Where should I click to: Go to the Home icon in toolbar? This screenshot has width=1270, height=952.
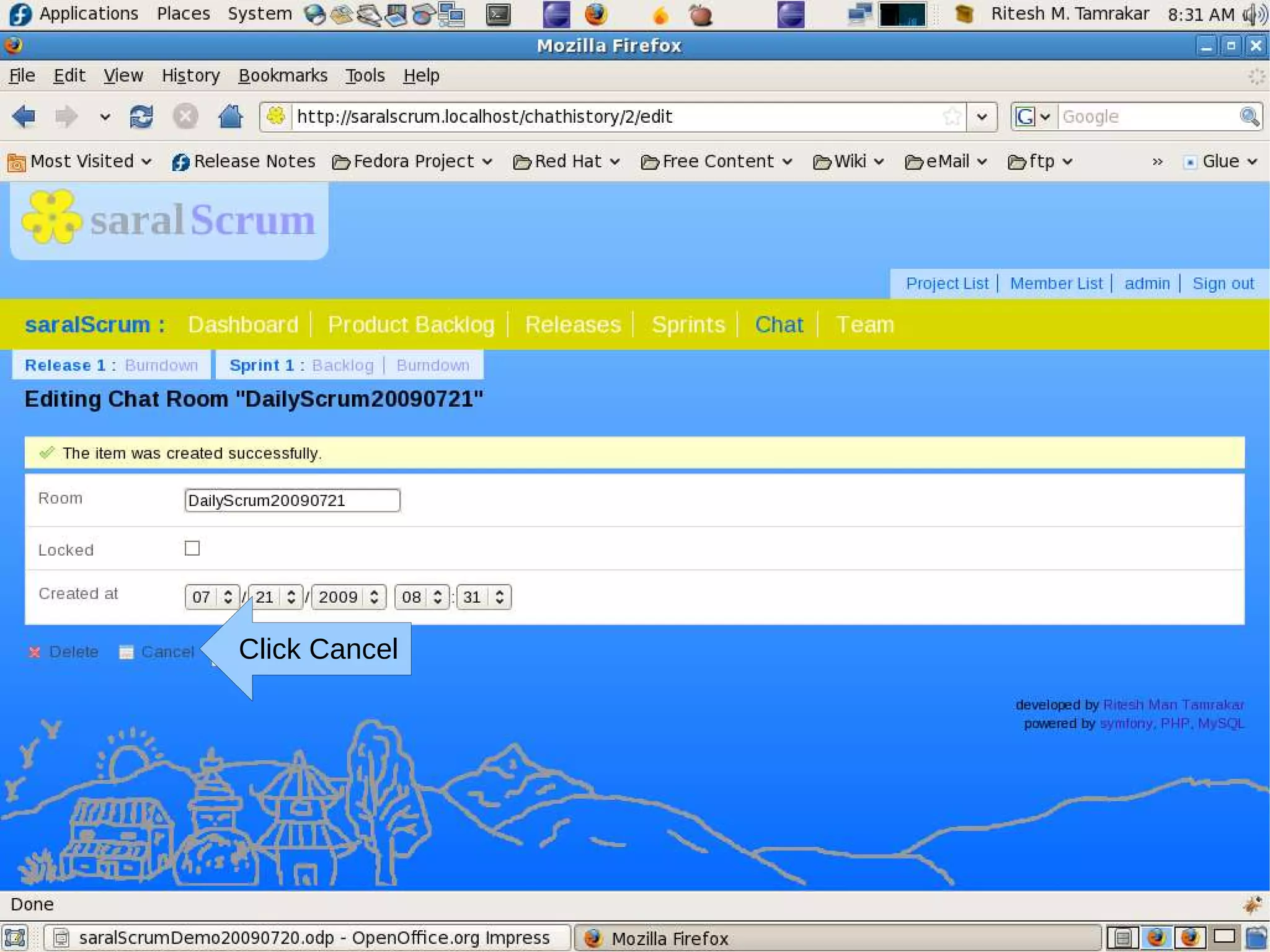(x=230, y=117)
